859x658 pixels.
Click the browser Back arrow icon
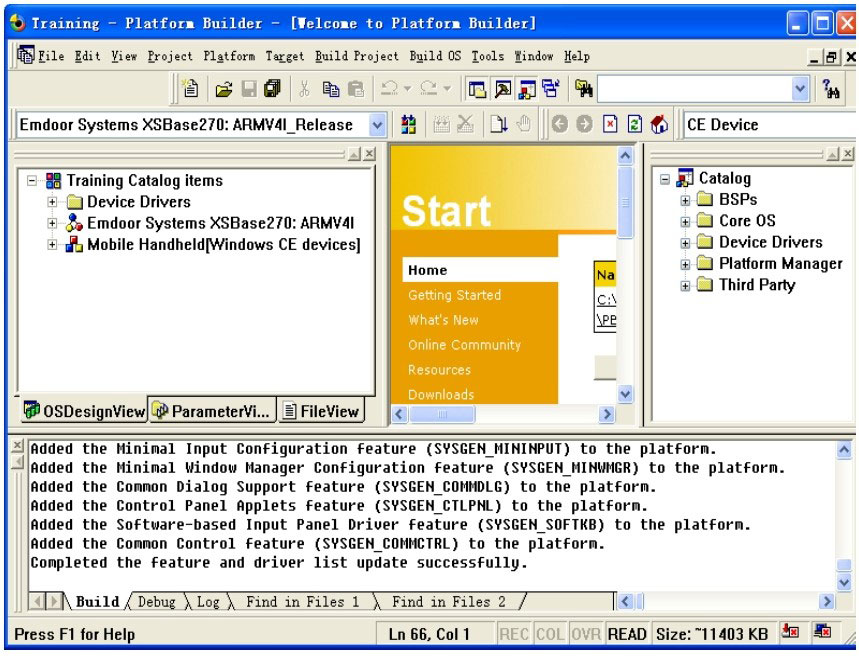pyautogui.click(x=559, y=125)
